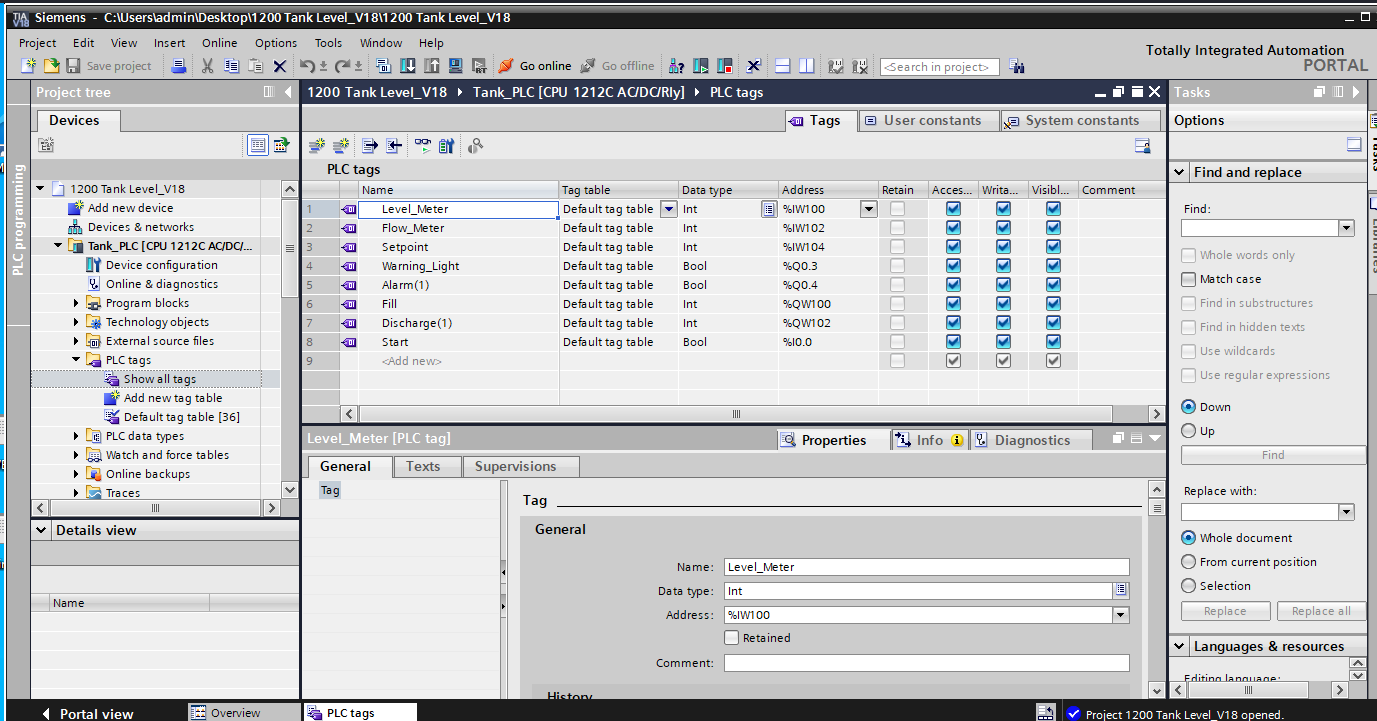Click the Cut scissors icon
This screenshot has width=1377, height=721.
pyautogui.click(x=207, y=66)
